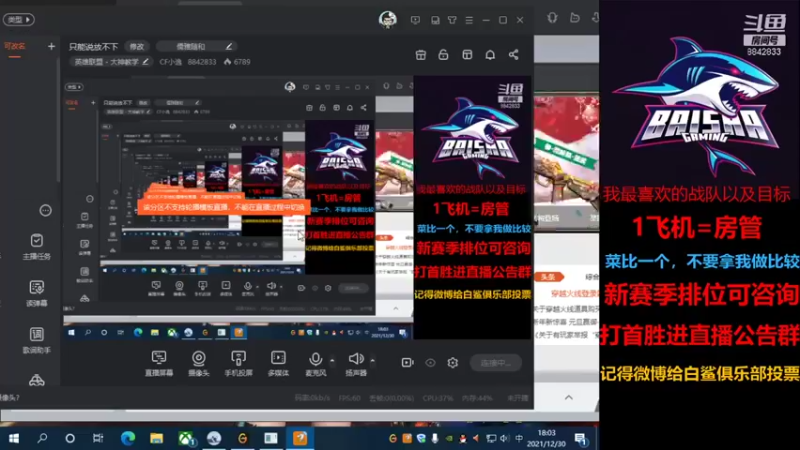This screenshot has height=450, width=800.
Task: Open Windows taskbar search
Action: point(42,438)
